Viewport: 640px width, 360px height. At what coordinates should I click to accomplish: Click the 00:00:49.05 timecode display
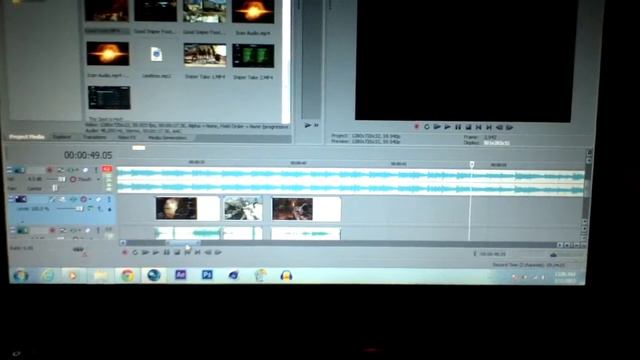(88, 155)
